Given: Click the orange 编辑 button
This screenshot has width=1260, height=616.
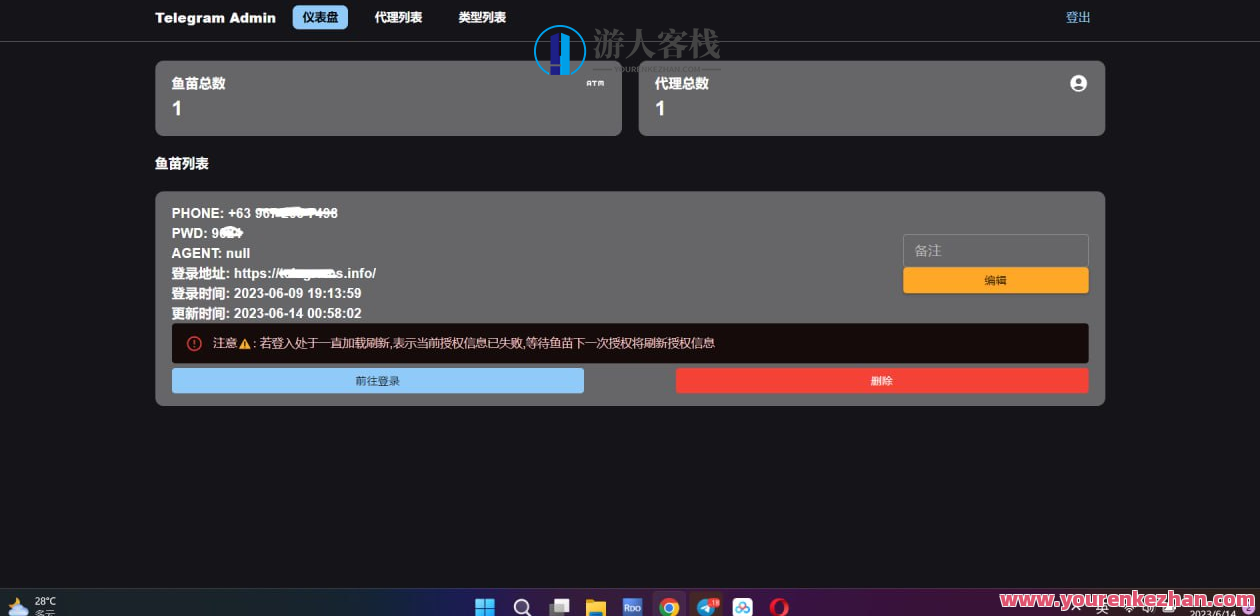Looking at the screenshot, I should click(995, 280).
